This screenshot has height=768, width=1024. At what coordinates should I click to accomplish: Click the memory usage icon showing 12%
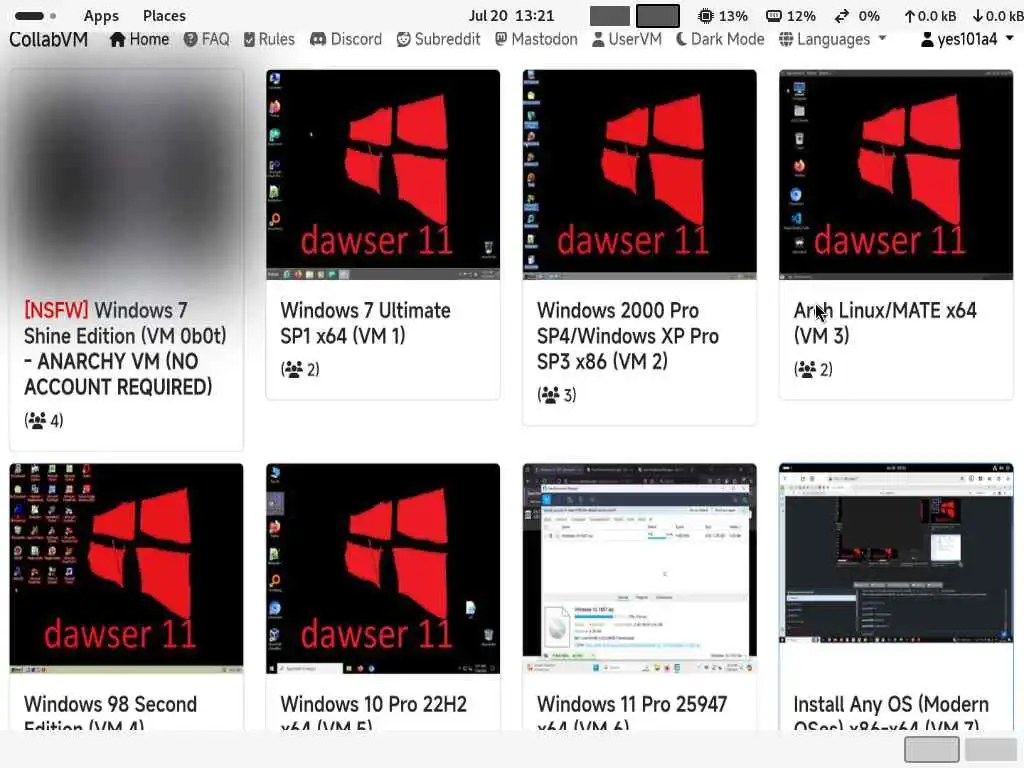point(774,16)
